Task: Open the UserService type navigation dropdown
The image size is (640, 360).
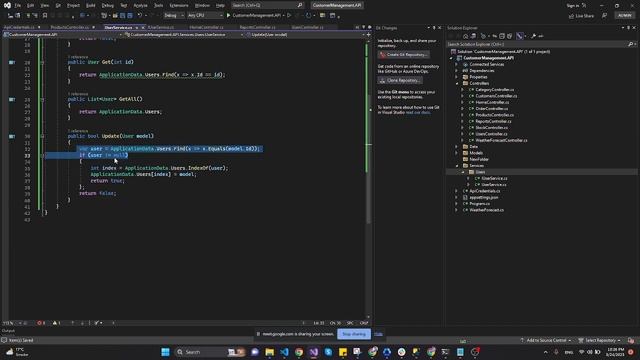Action: [x=184, y=35]
